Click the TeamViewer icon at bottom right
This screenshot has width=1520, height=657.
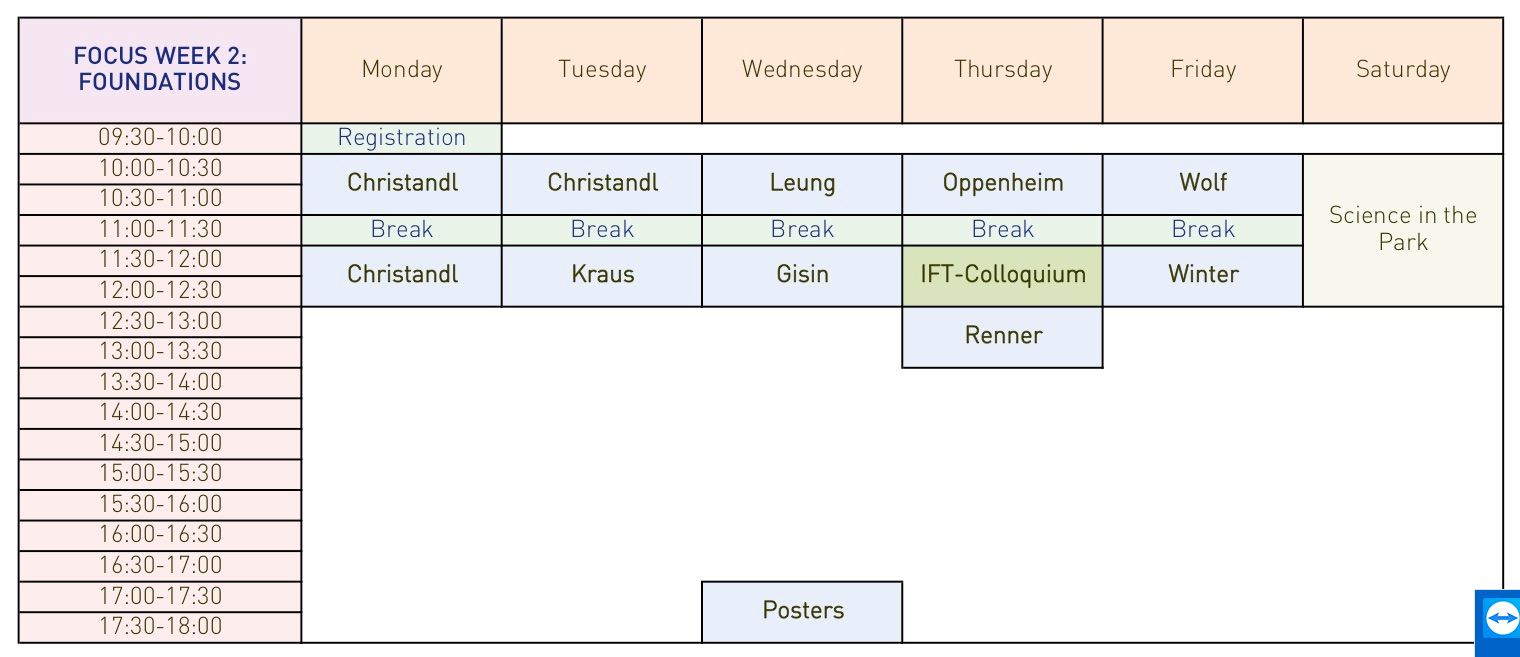1498,622
